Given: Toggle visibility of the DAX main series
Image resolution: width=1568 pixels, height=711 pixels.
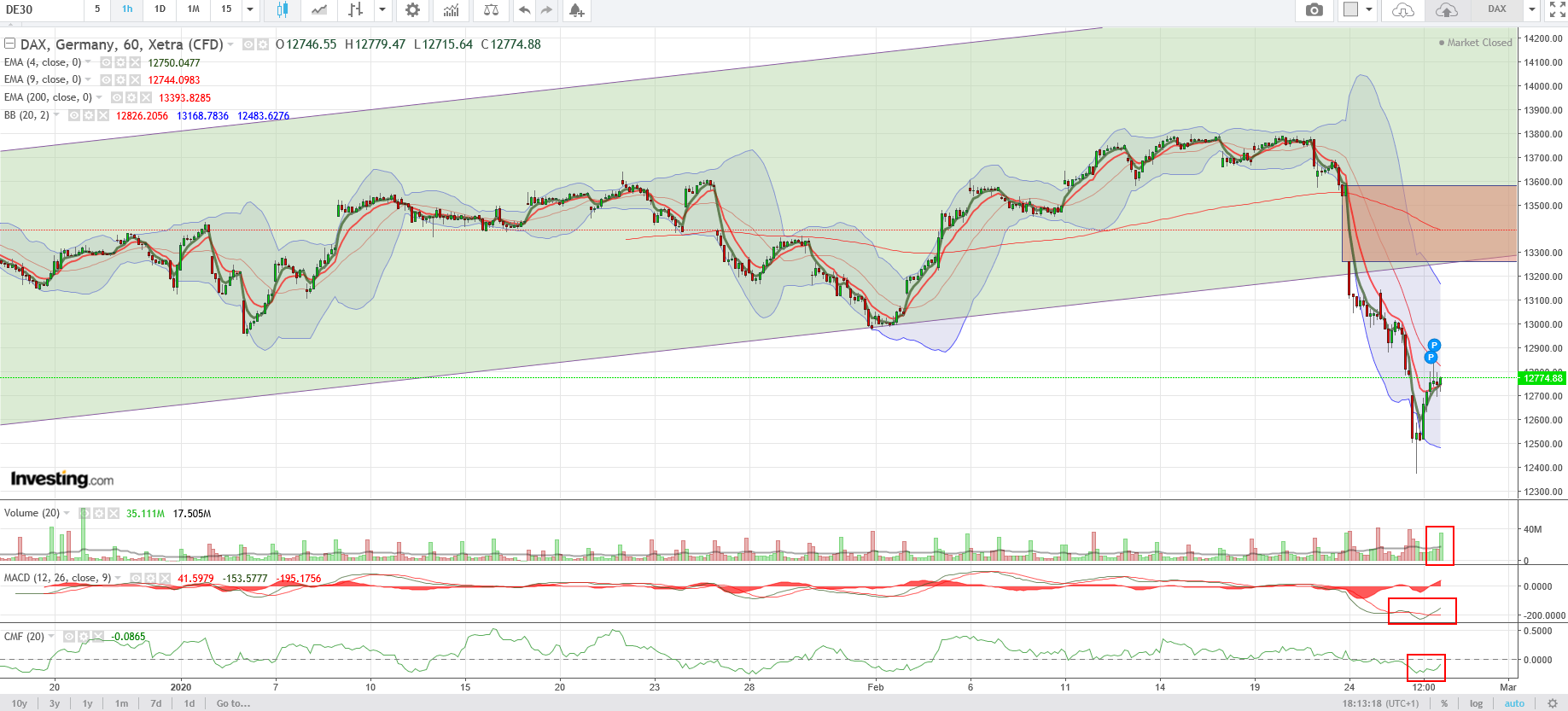Looking at the screenshot, I should tap(248, 44).
